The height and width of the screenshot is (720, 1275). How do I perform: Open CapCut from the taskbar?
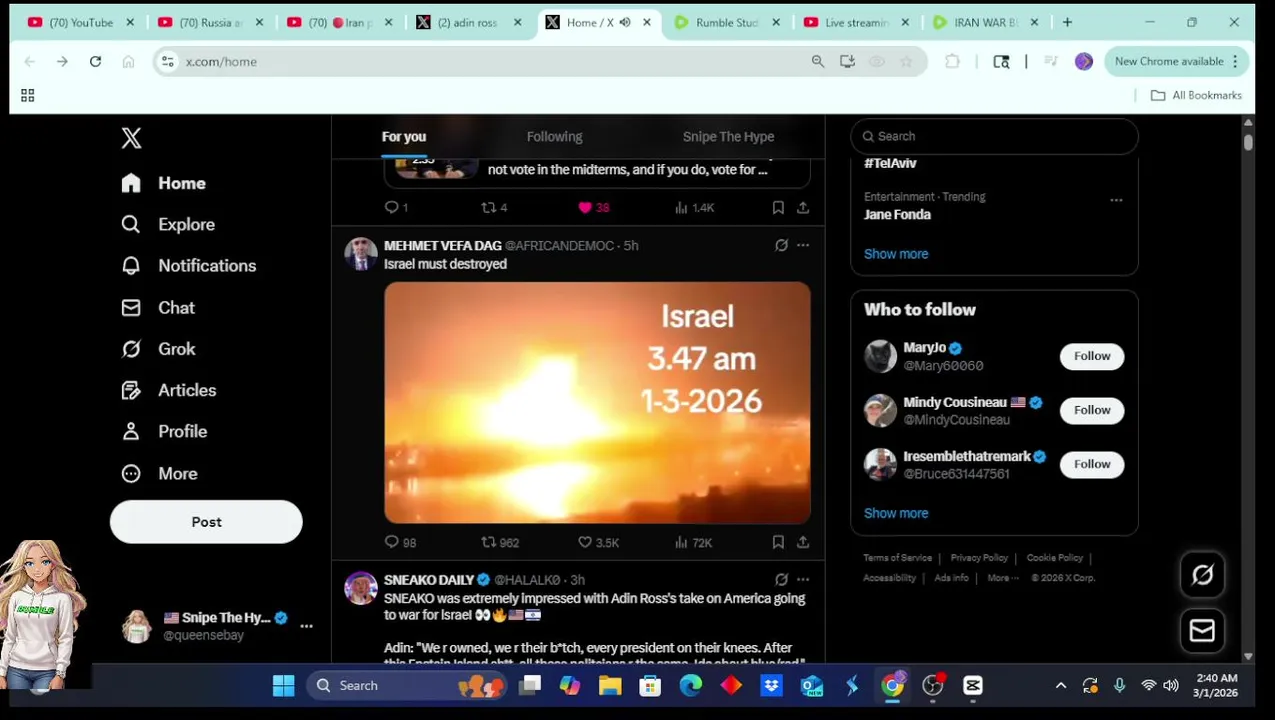click(x=973, y=685)
